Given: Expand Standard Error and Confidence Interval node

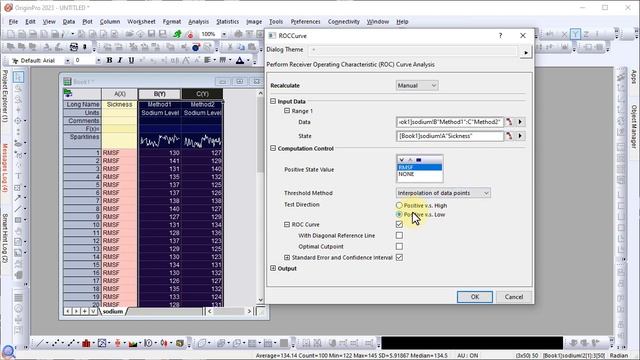Looking at the screenshot, I should tap(287, 258).
